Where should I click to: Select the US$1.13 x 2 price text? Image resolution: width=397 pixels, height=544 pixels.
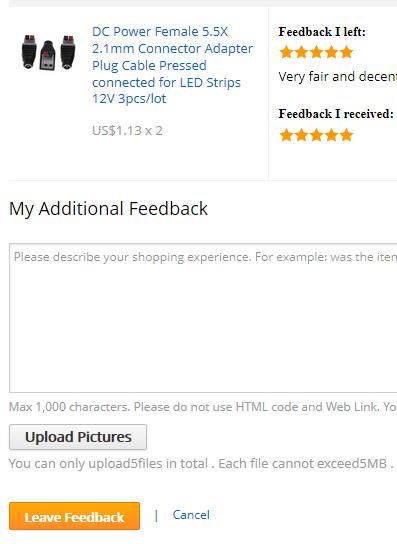[x=127, y=131]
